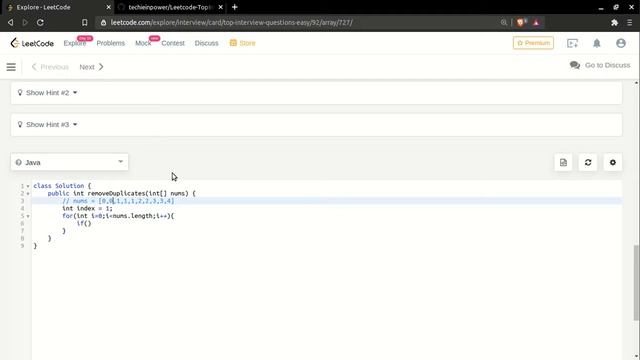Open the hamburger menu icon
The height and width of the screenshot is (360, 640).
11,67
